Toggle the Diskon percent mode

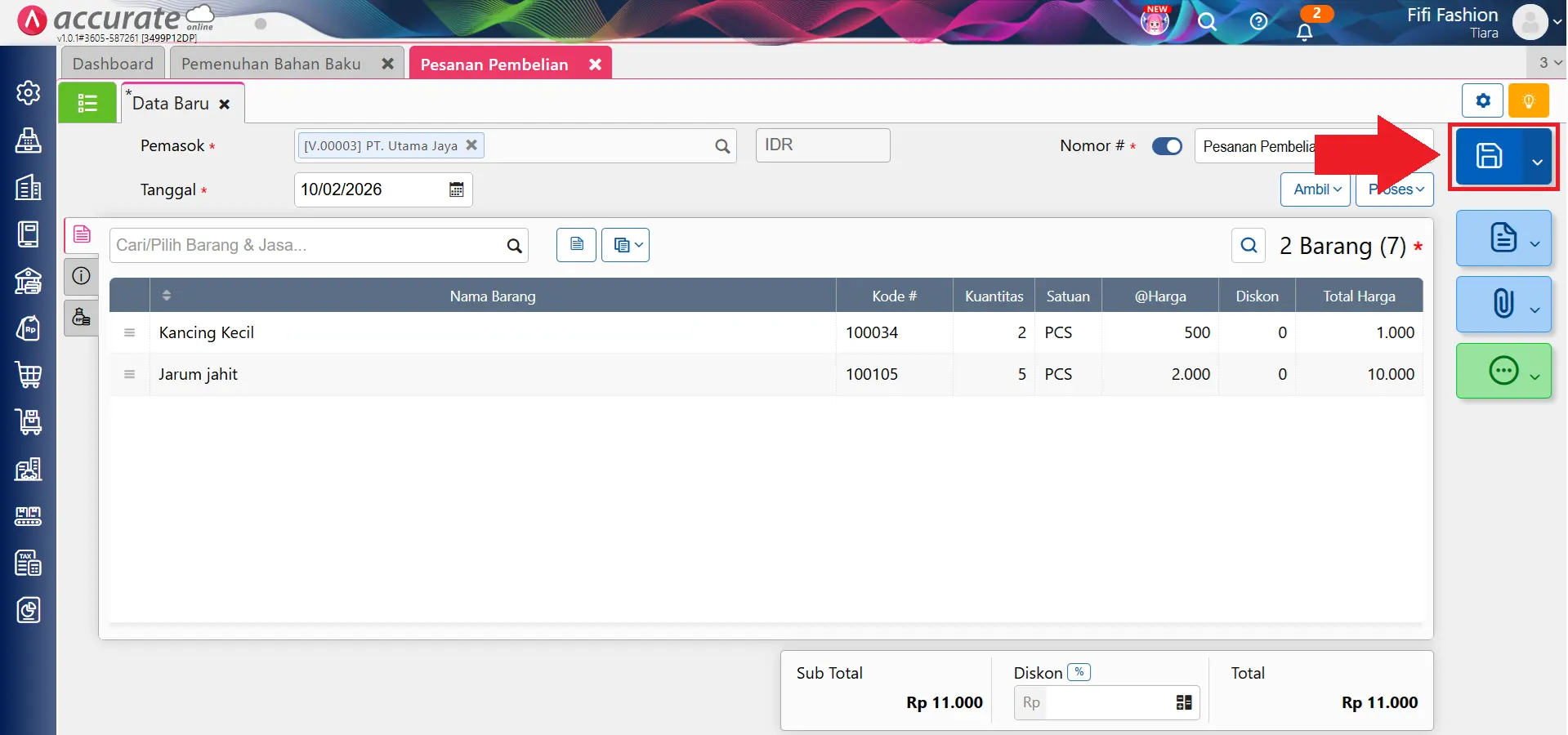(x=1079, y=672)
